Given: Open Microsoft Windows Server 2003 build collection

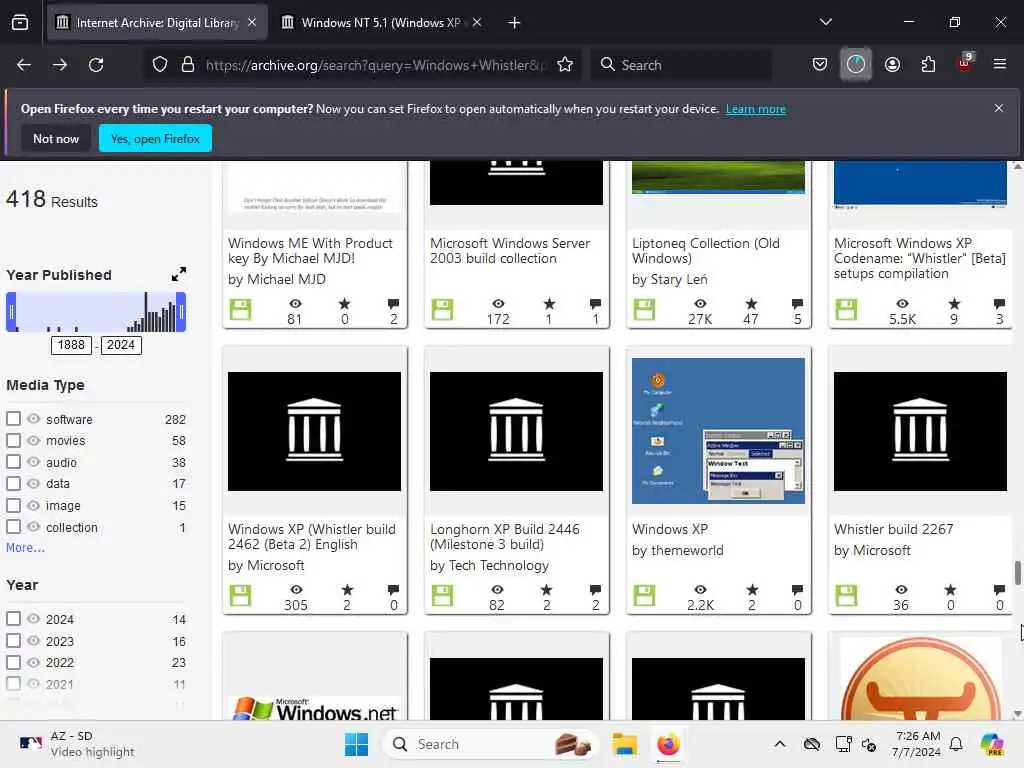Looking at the screenshot, I should click(x=510, y=251).
